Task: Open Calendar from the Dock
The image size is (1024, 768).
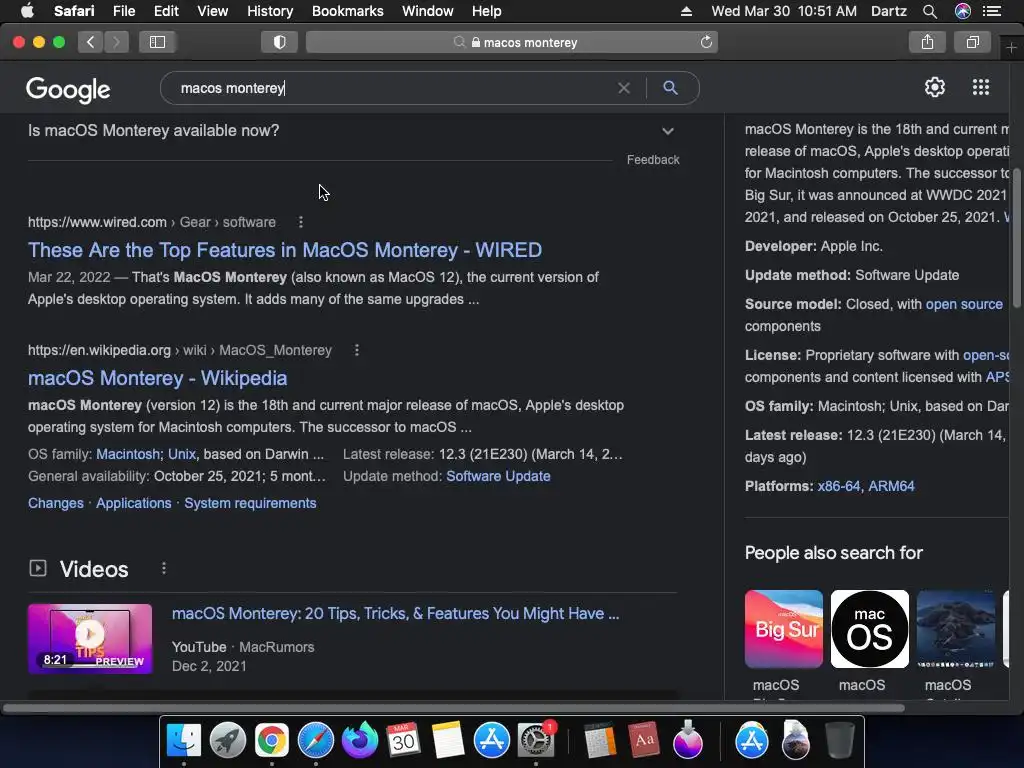Action: (x=404, y=740)
